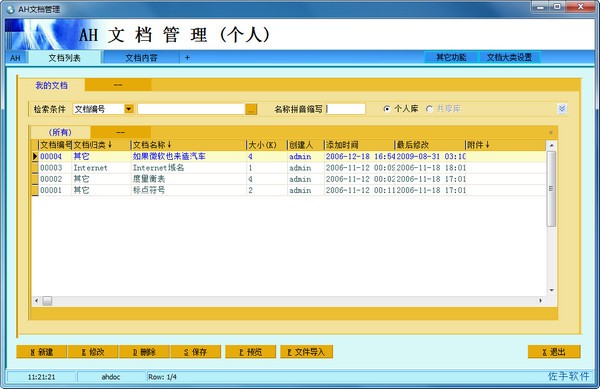This screenshot has height=389, width=600.
Task: Open the 文档编号 search condition dropdown
Action: point(129,109)
